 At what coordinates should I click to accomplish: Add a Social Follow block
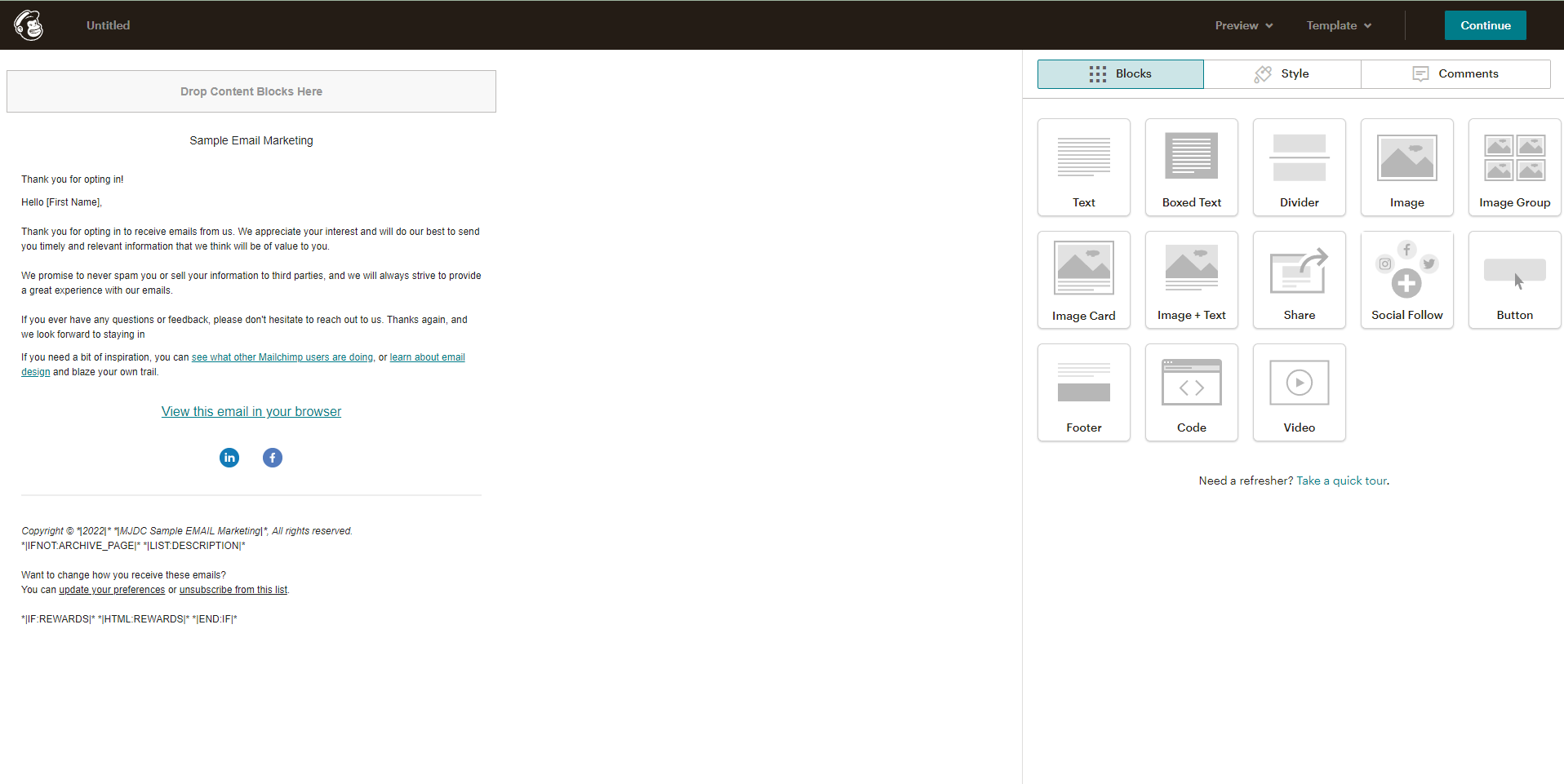pyautogui.click(x=1406, y=279)
